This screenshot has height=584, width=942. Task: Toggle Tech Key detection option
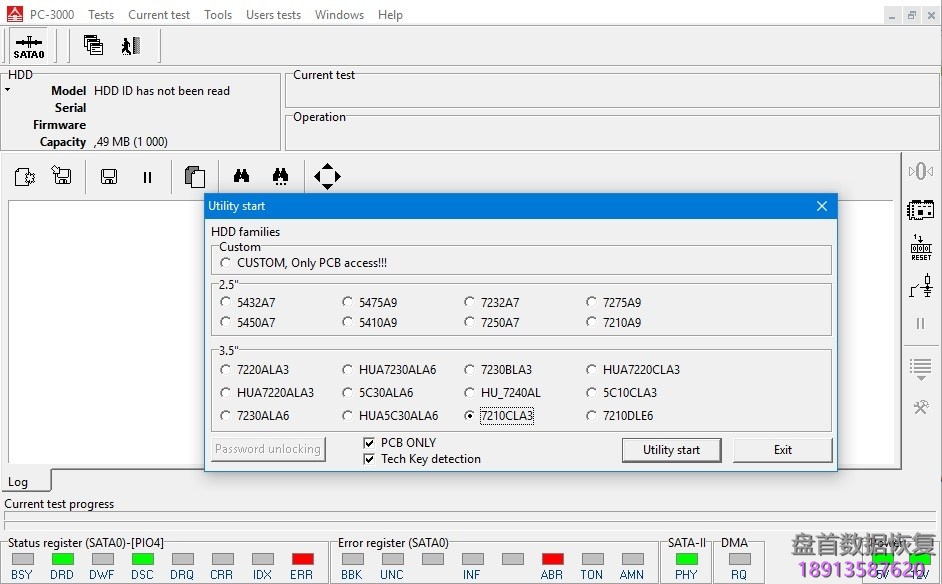(369, 458)
